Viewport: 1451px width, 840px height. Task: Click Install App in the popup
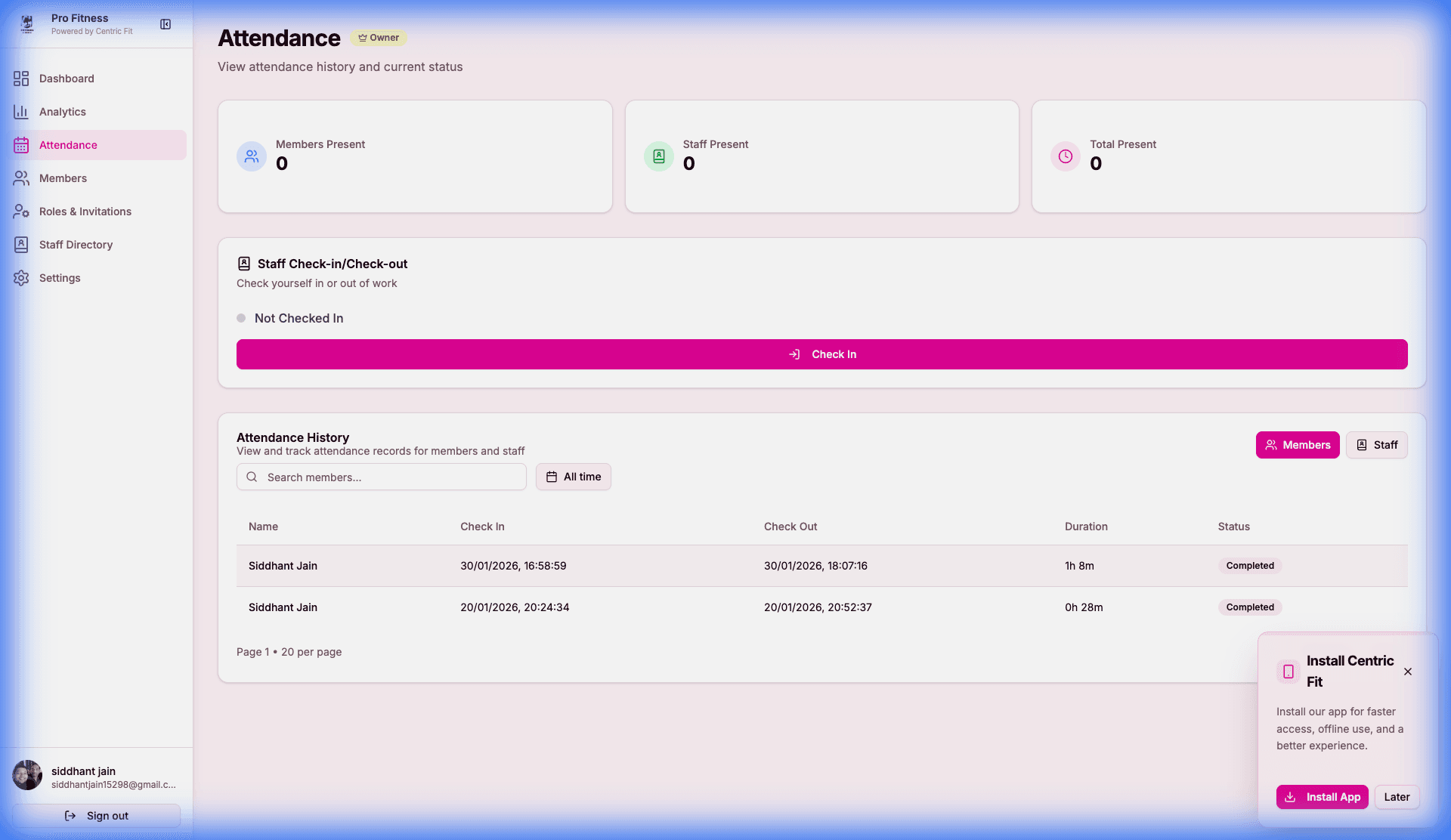tap(1322, 797)
